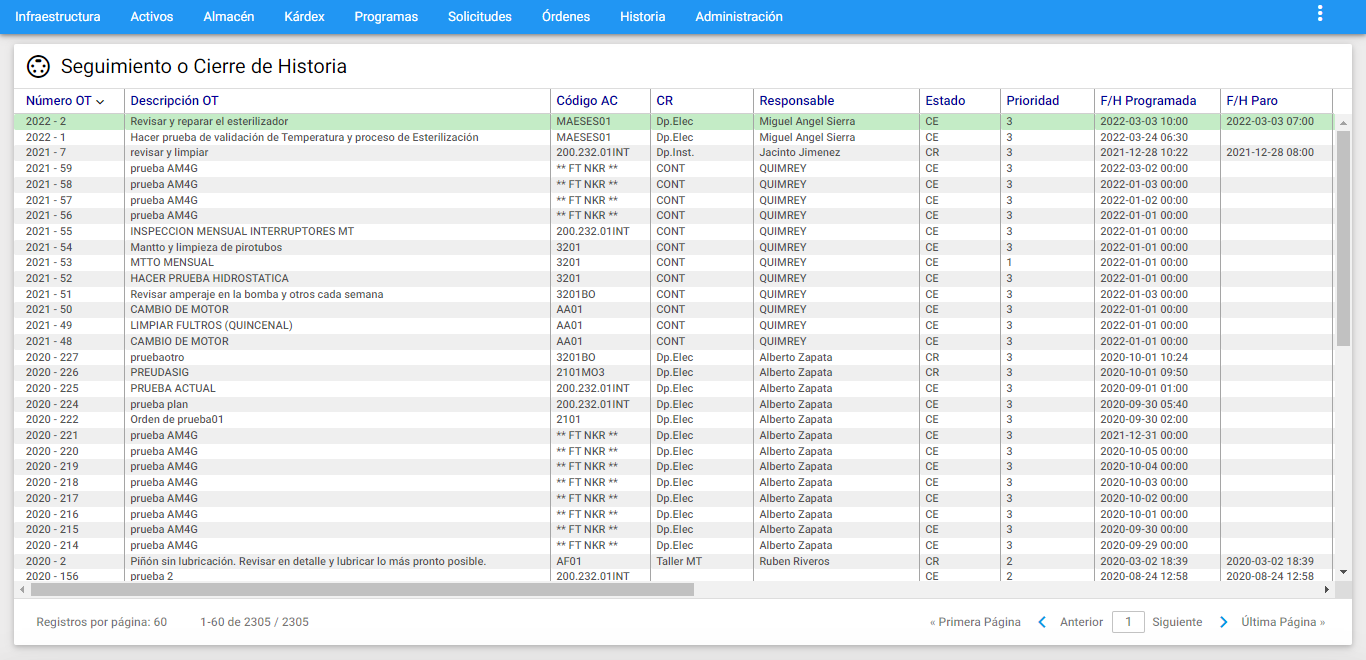Click 'Ruben Riveros' in the Responsable column
Screen dimensions: 1366x660
point(794,561)
